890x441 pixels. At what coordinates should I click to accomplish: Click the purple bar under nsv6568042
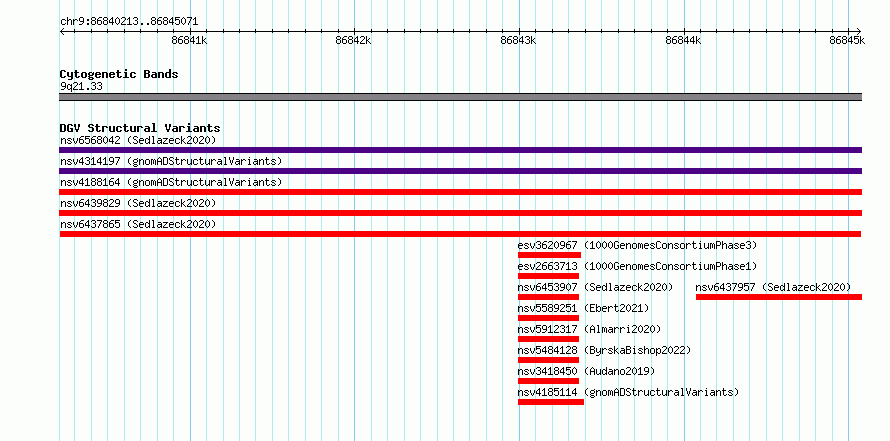point(460,150)
